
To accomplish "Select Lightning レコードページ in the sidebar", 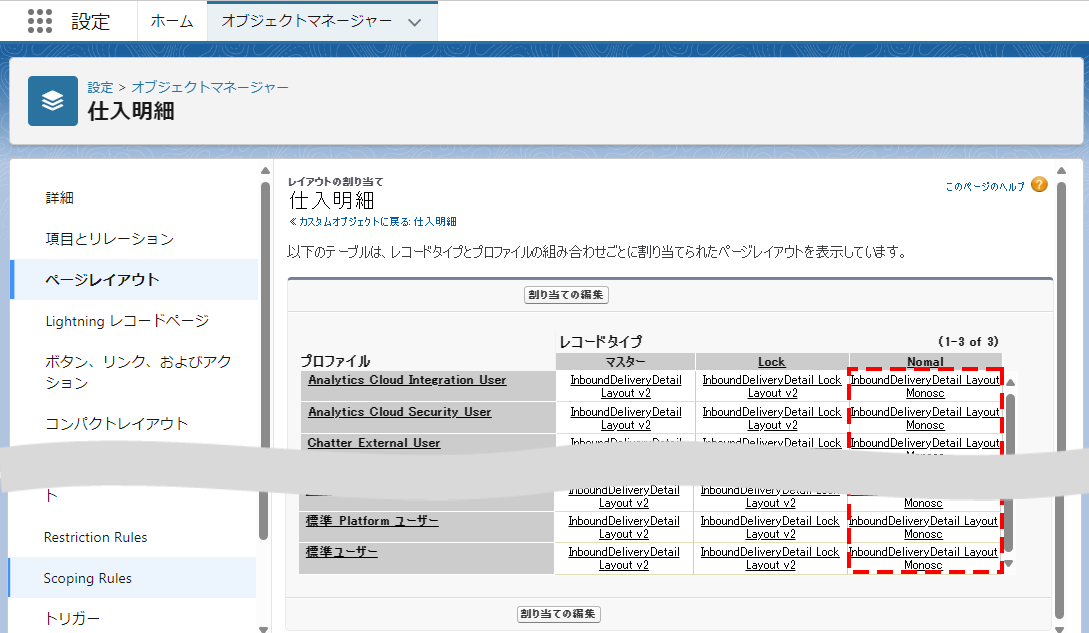I will 127,321.
